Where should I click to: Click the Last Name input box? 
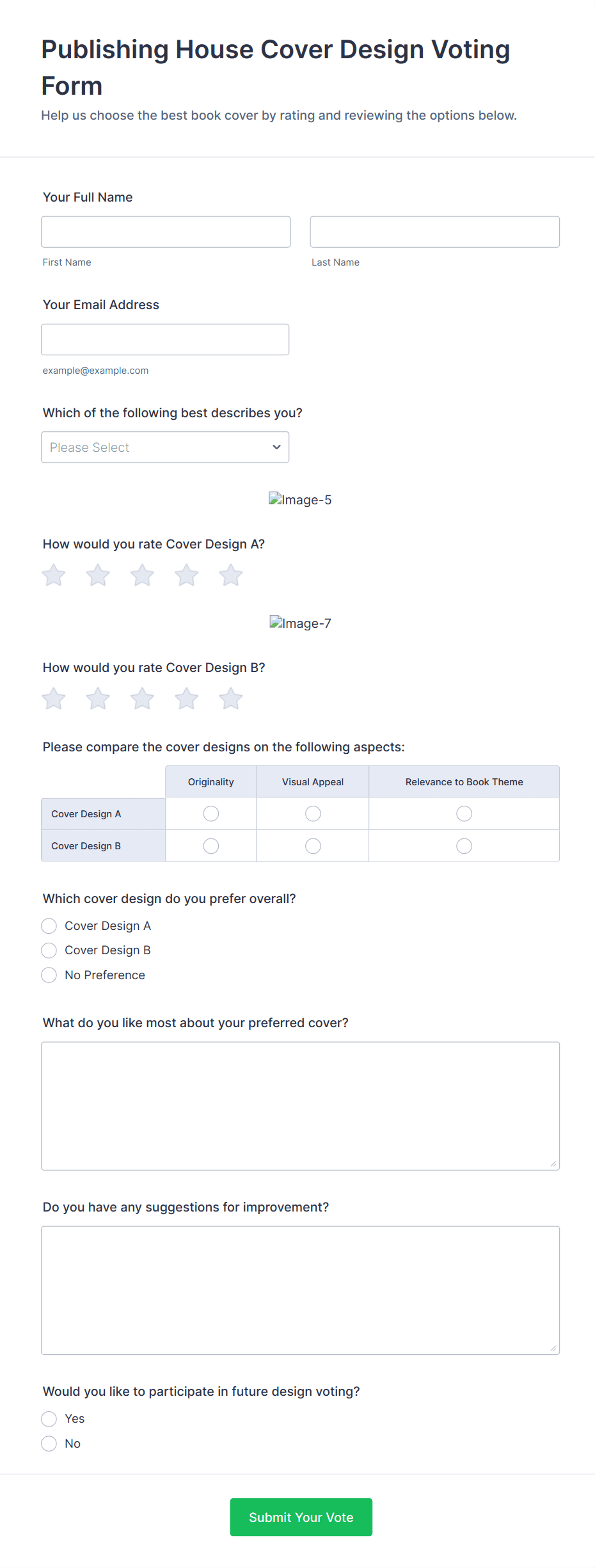[434, 232]
